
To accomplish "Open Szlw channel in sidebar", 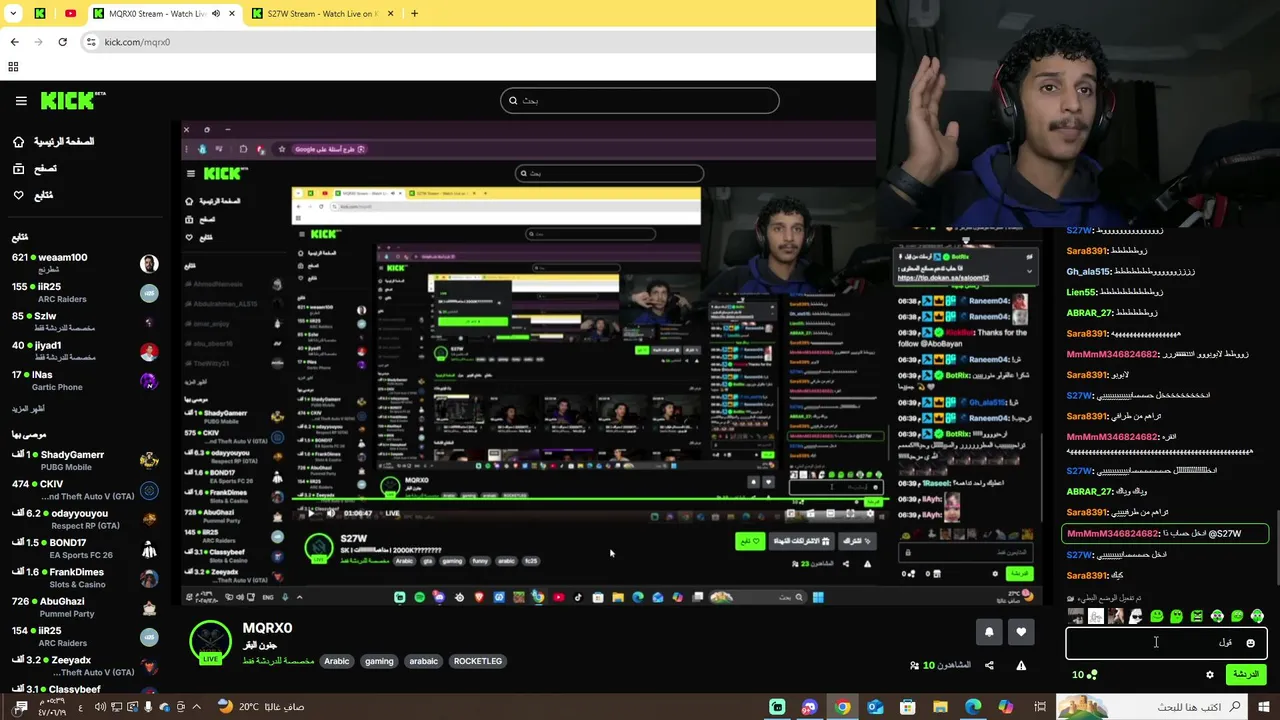I will pyautogui.click(x=85, y=322).
